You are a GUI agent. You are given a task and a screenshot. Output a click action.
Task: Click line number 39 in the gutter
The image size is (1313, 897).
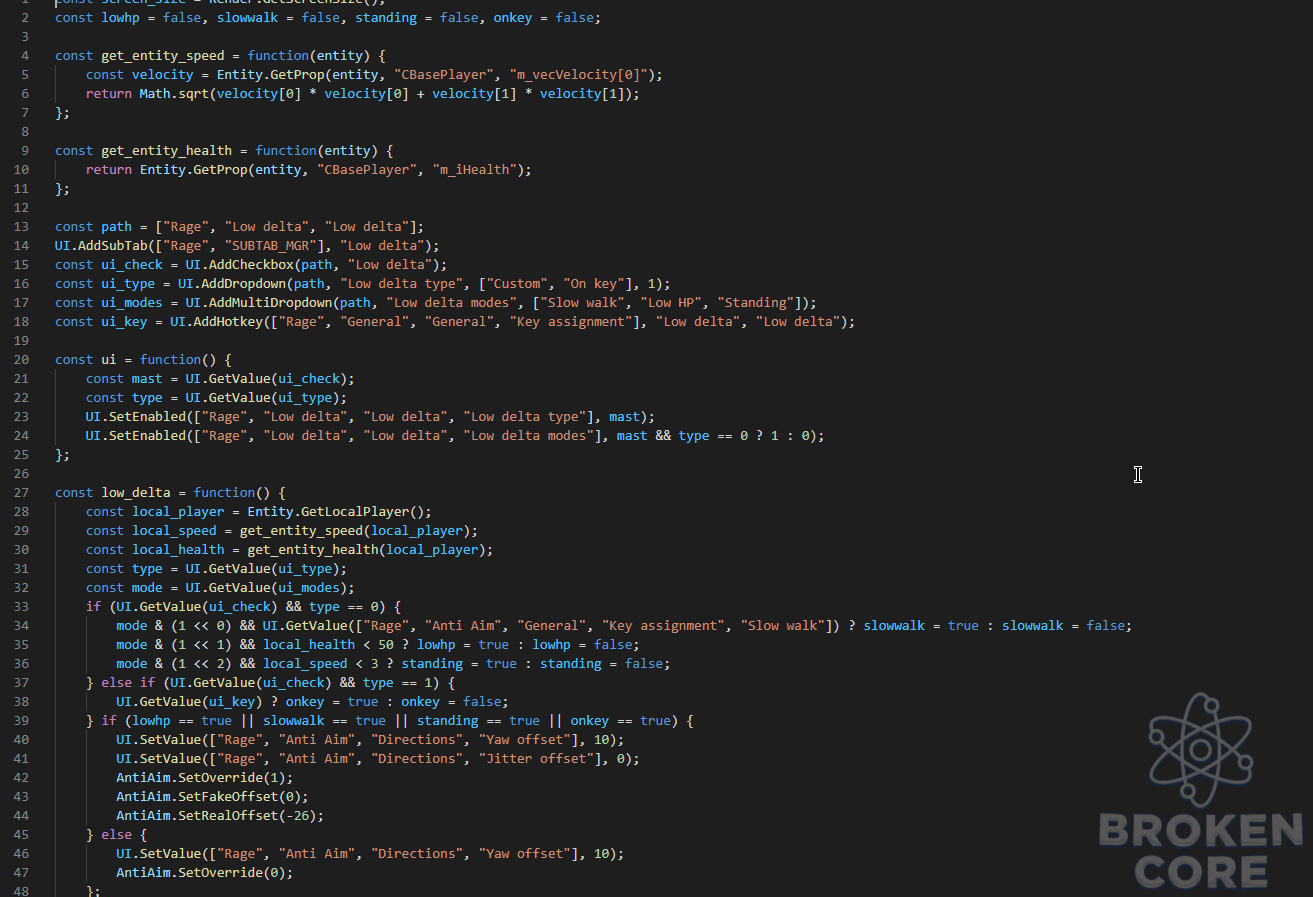click(x=21, y=721)
